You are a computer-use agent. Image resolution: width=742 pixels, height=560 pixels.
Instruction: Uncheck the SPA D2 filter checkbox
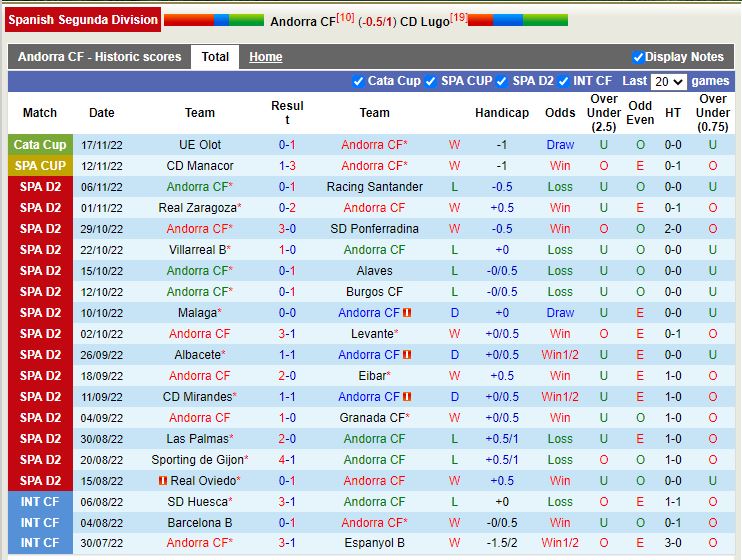click(502, 81)
